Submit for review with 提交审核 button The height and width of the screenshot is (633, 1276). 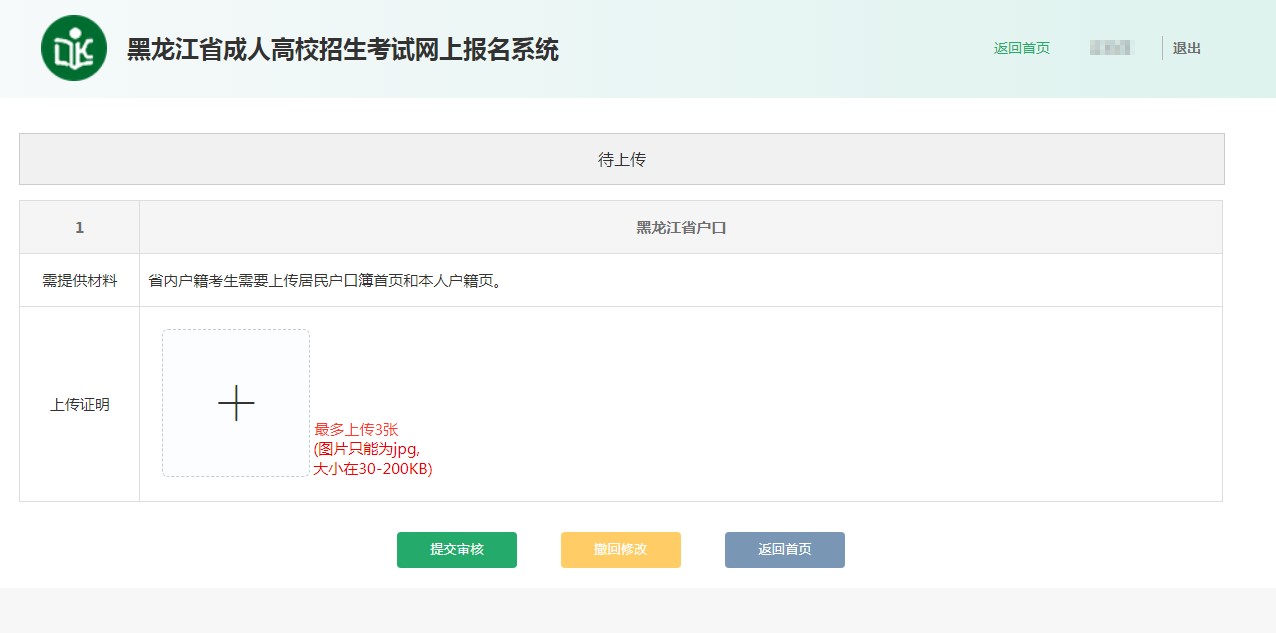click(x=456, y=549)
